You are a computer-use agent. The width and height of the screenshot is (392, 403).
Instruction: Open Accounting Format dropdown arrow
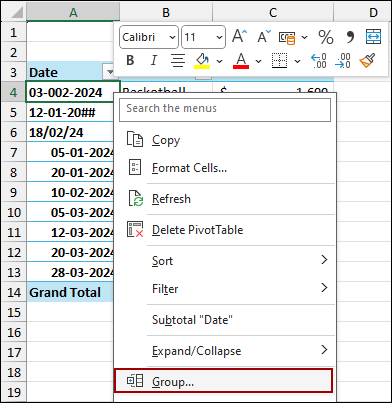304,37
